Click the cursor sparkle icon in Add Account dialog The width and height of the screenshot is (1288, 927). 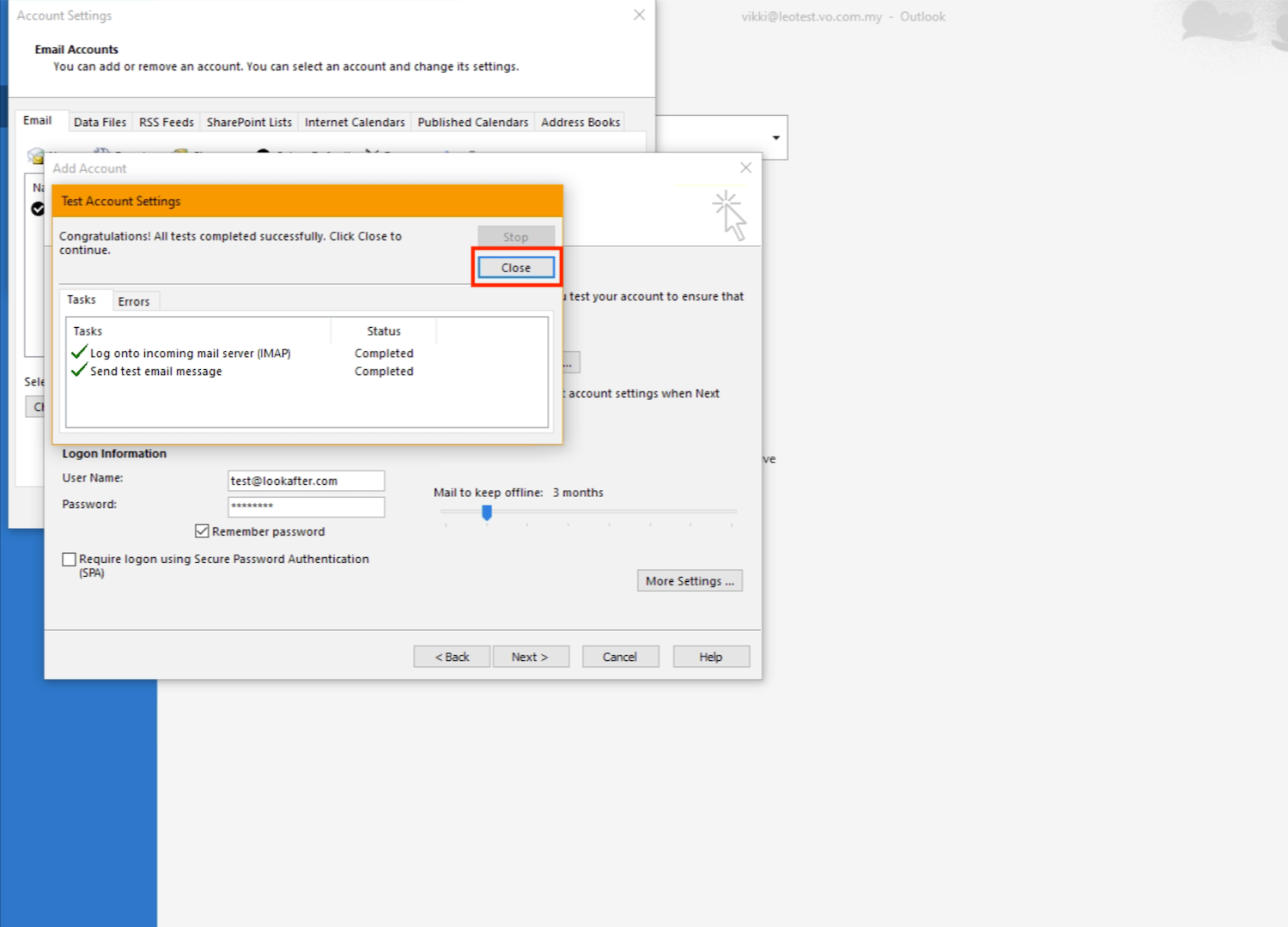(728, 215)
